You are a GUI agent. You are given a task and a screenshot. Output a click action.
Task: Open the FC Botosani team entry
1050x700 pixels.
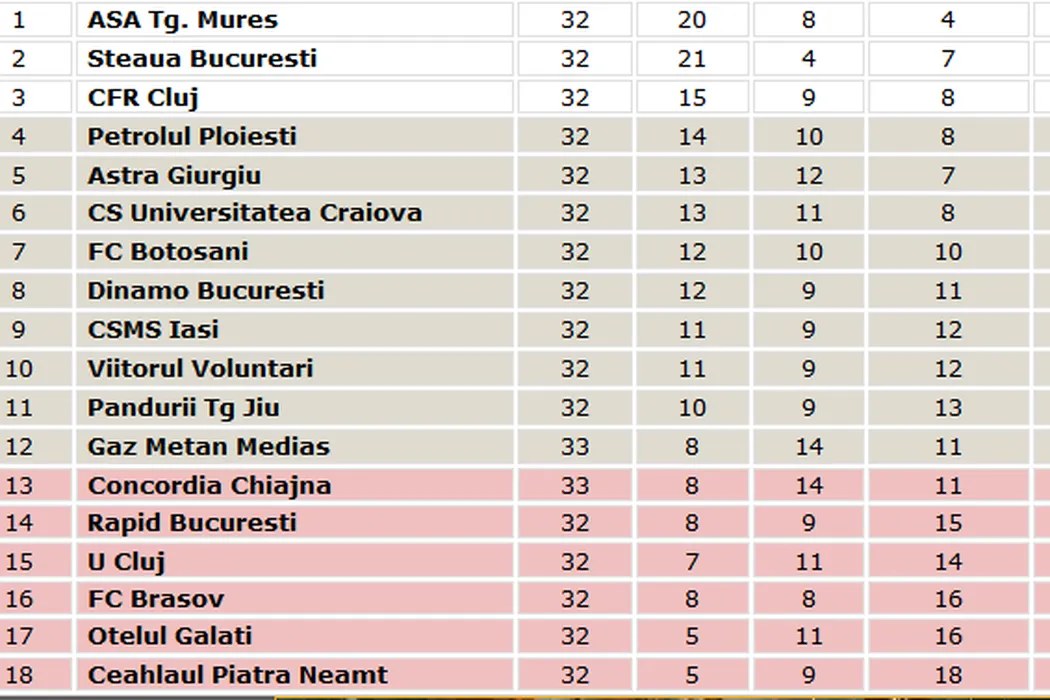point(168,252)
